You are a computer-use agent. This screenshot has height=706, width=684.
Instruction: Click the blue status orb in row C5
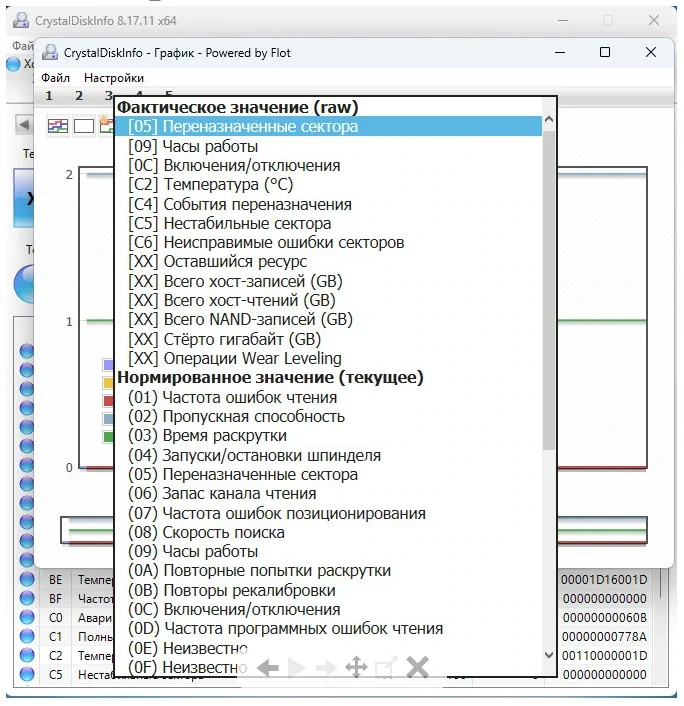pyautogui.click(x=27, y=674)
